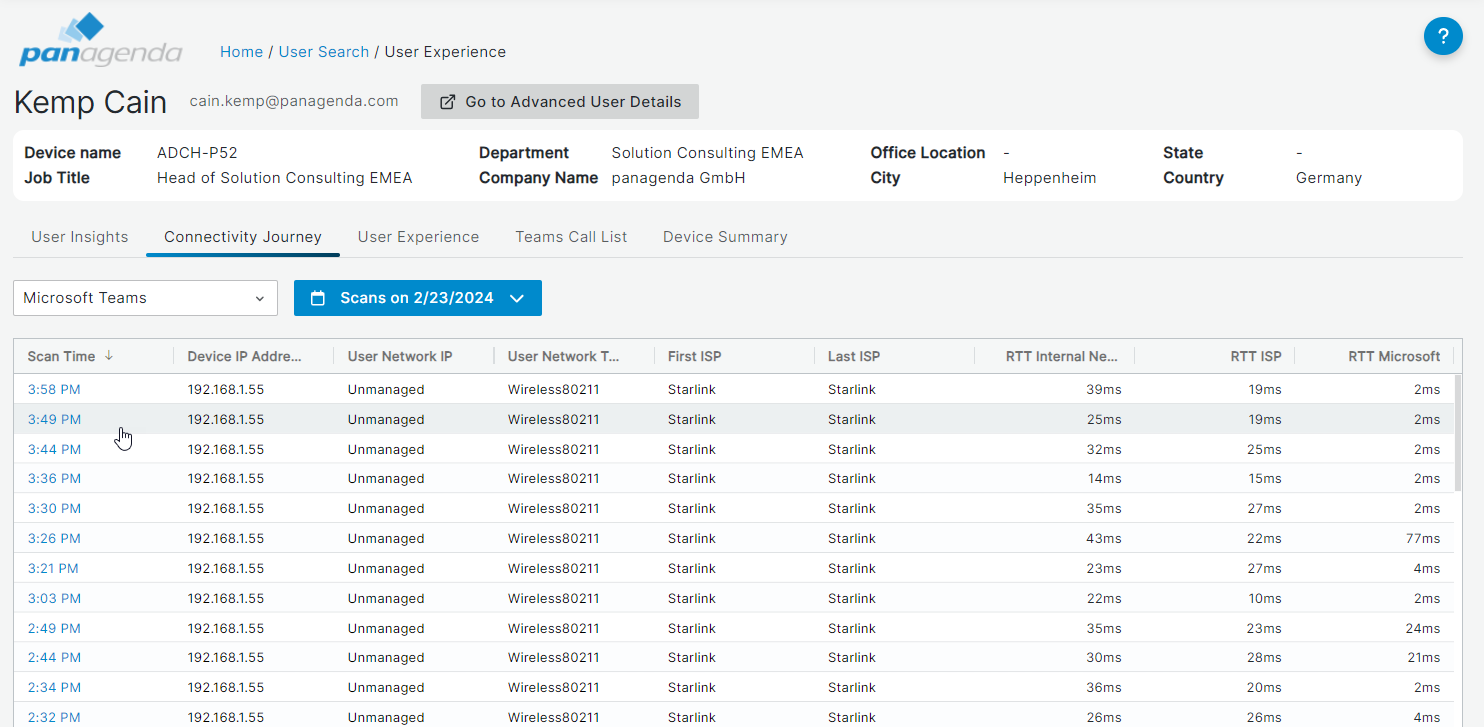Click the panagenda logo
The width and height of the screenshot is (1484, 727).
click(x=100, y=40)
